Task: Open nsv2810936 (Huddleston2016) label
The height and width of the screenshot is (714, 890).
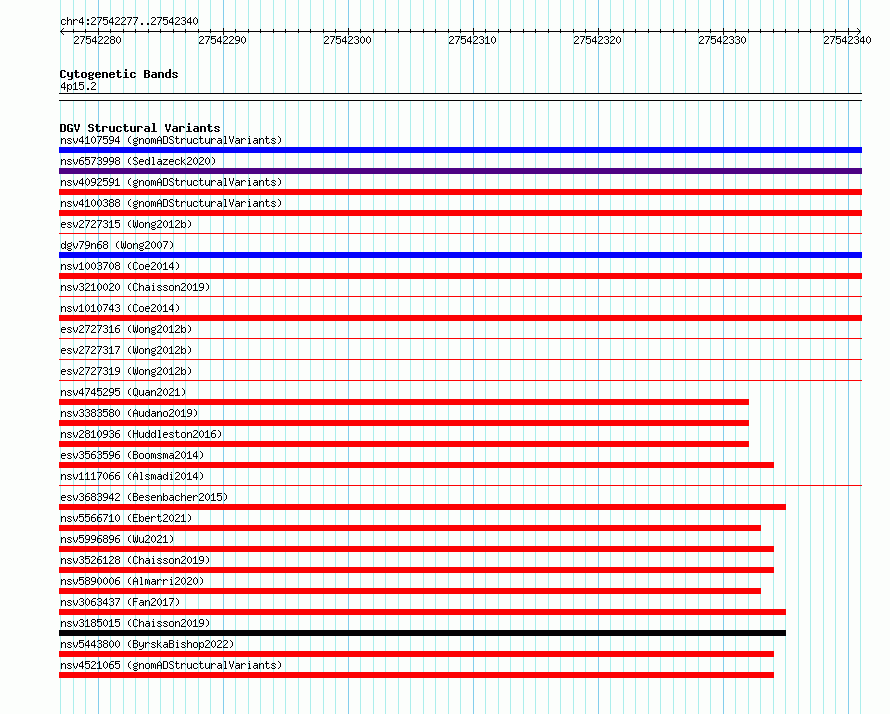Action: pyautogui.click(x=141, y=434)
